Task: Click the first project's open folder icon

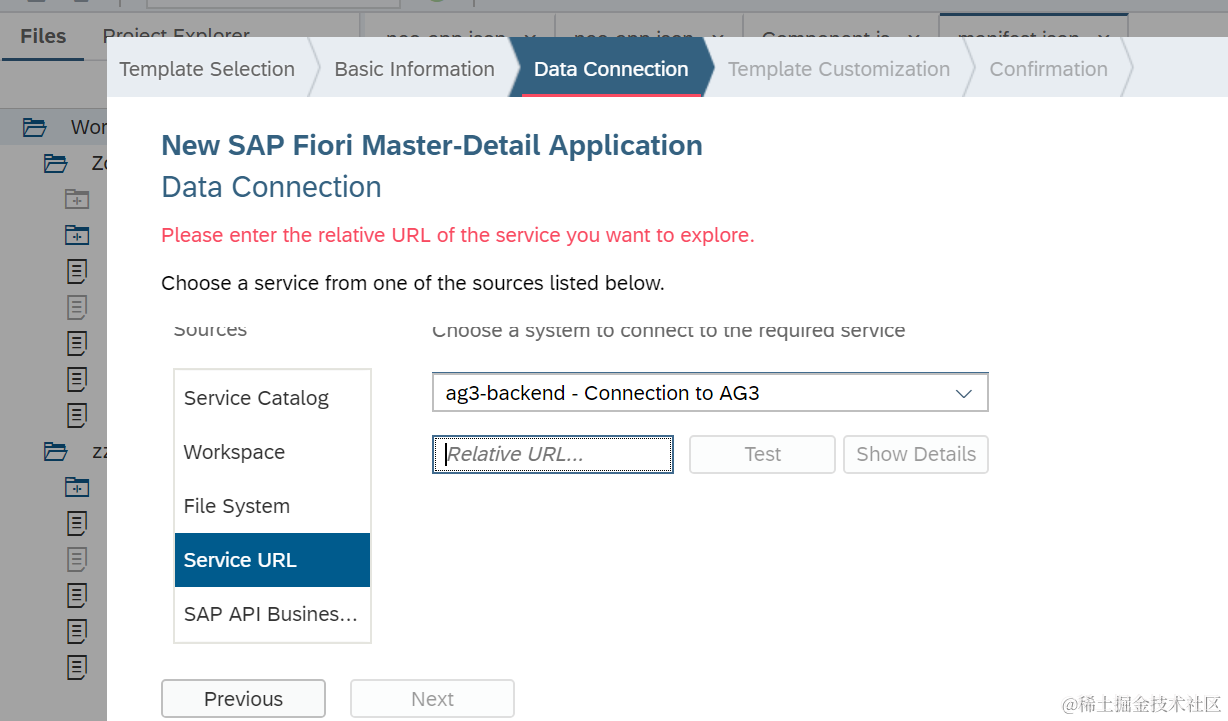Action: point(56,163)
